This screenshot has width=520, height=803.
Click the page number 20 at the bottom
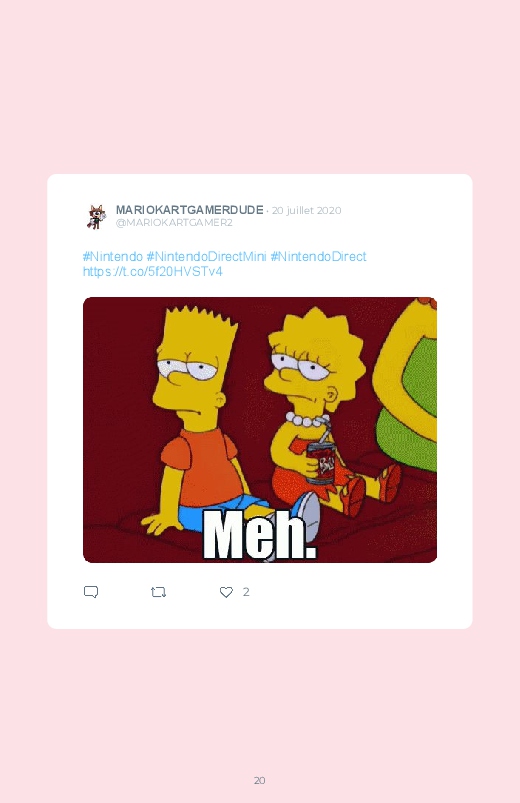260,780
